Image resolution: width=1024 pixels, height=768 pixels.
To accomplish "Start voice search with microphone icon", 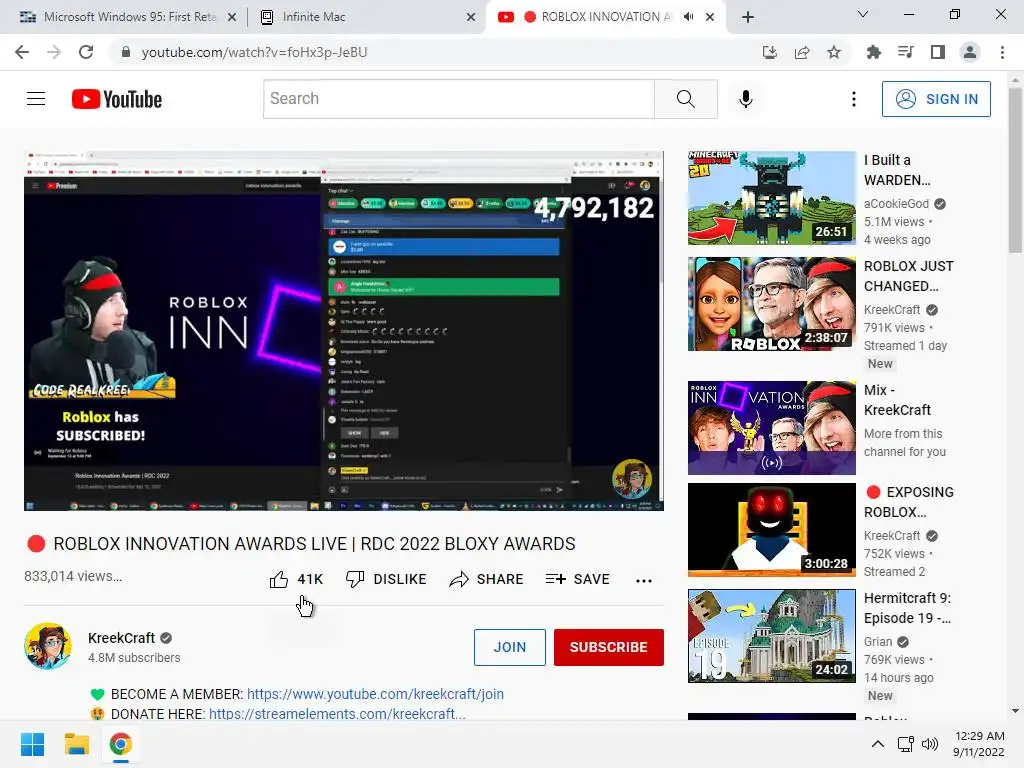I will pos(746,99).
